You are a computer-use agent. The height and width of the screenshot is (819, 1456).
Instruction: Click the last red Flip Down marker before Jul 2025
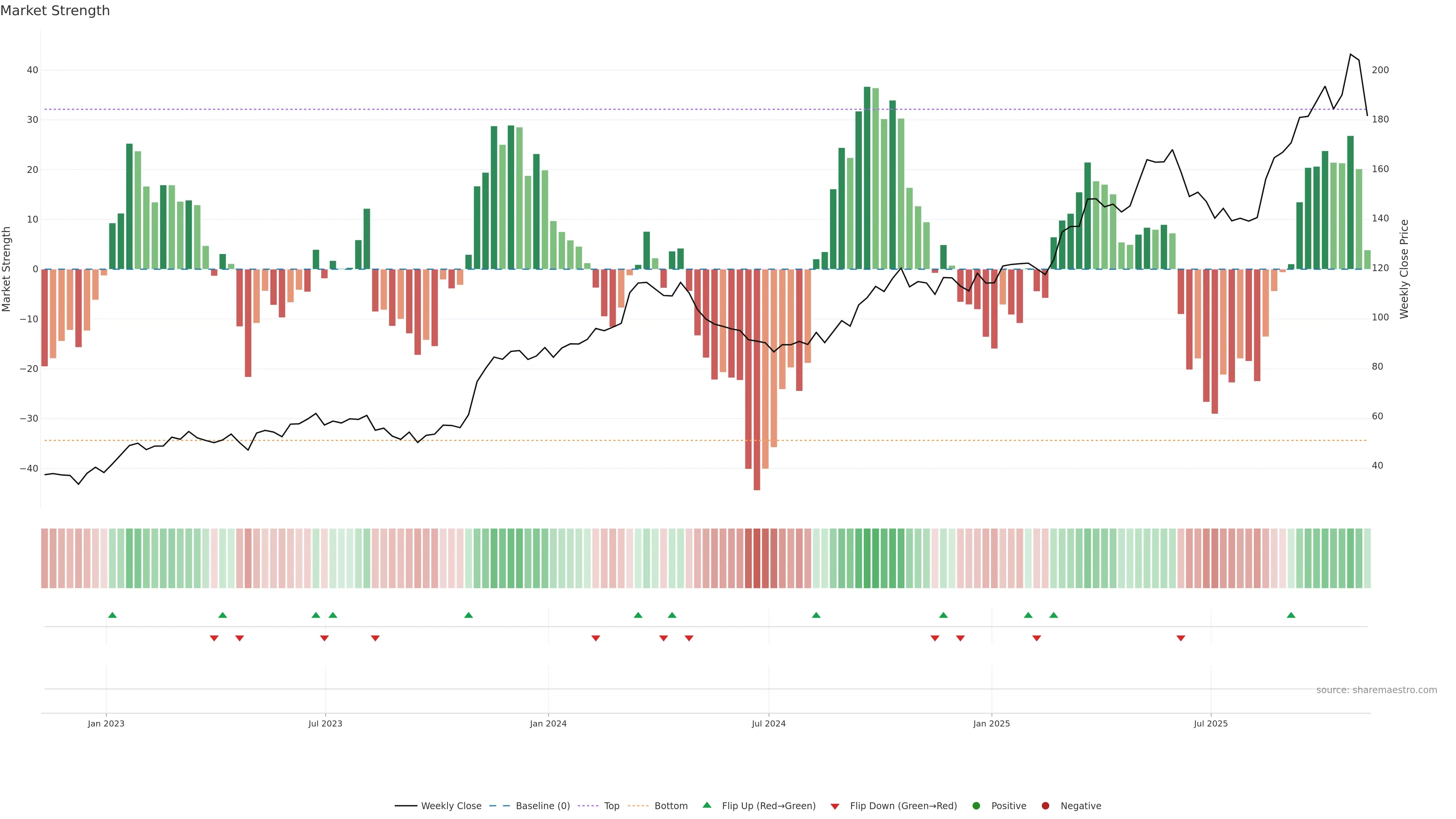[1181, 638]
